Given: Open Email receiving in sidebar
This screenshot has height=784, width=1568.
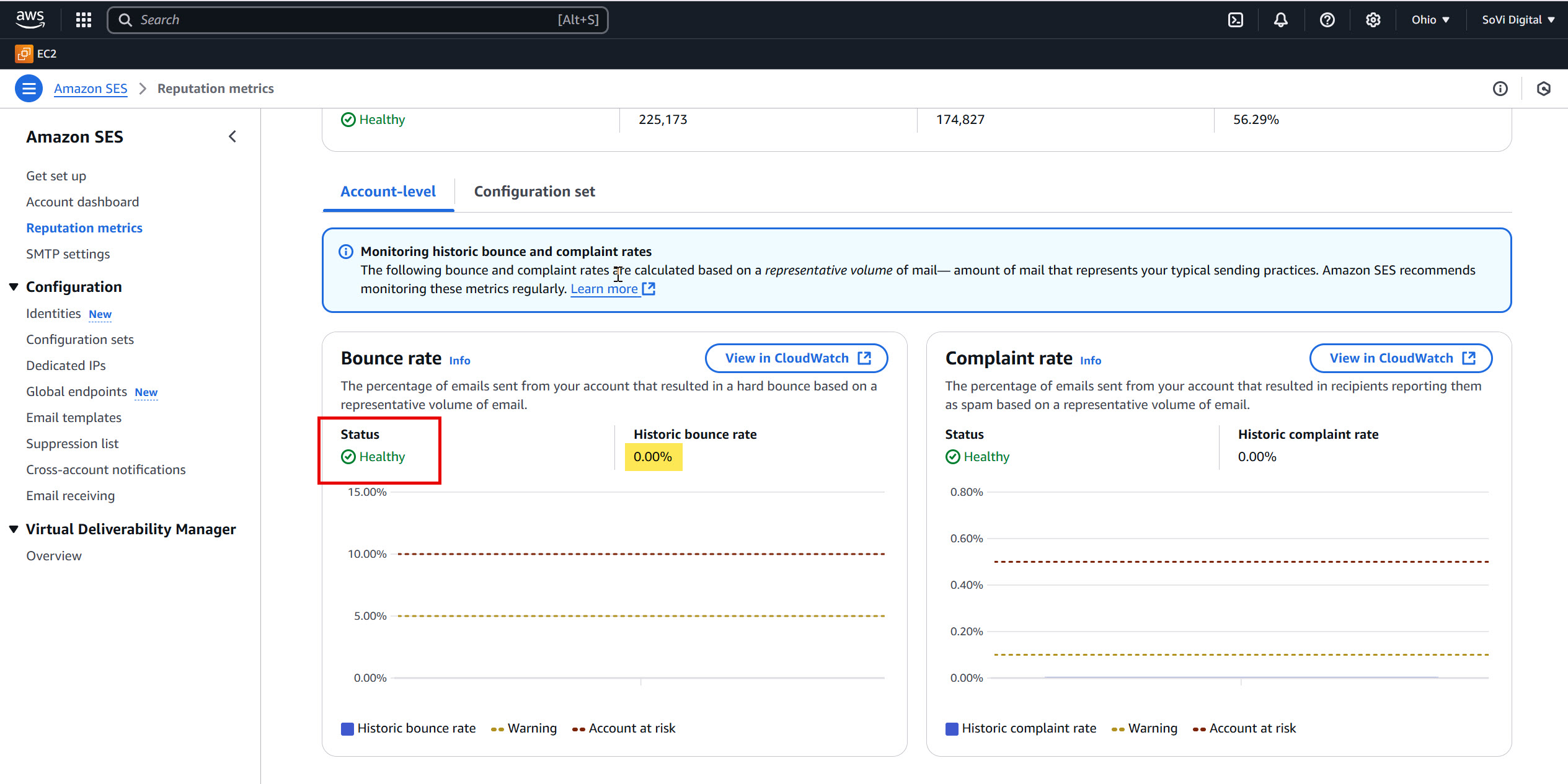Looking at the screenshot, I should (x=70, y=496).
